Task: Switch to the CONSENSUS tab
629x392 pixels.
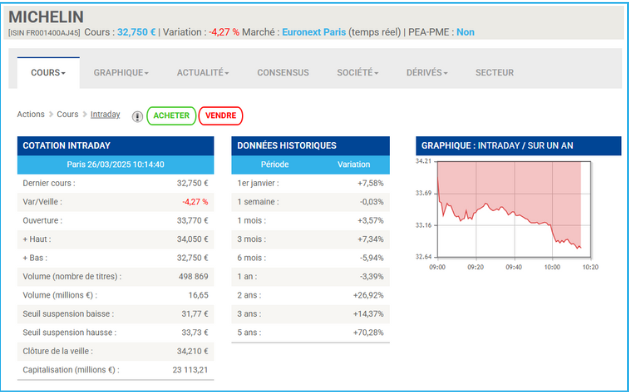Action: click(283, 73)
